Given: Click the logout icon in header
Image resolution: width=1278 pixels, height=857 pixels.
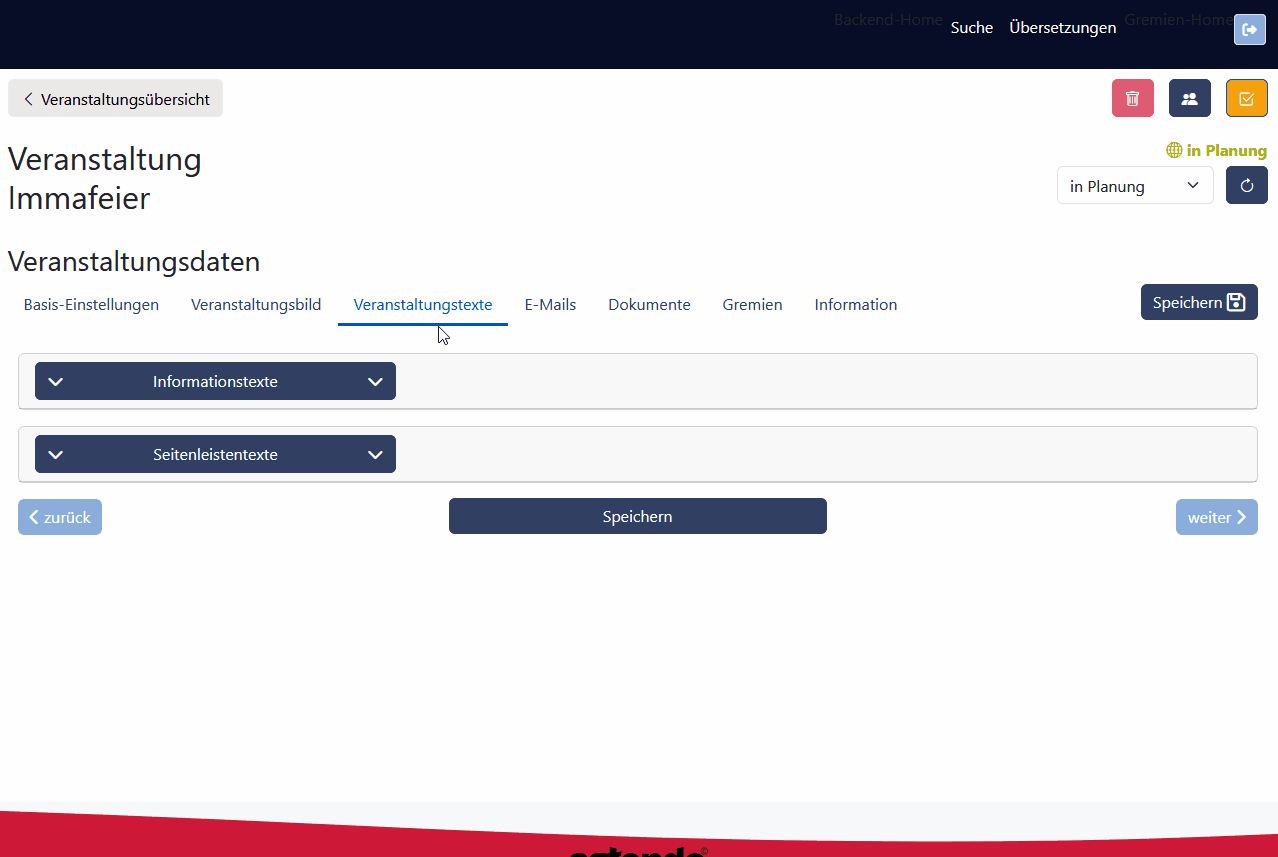Looking at the screenshot, I should [x=1249, y=30].
